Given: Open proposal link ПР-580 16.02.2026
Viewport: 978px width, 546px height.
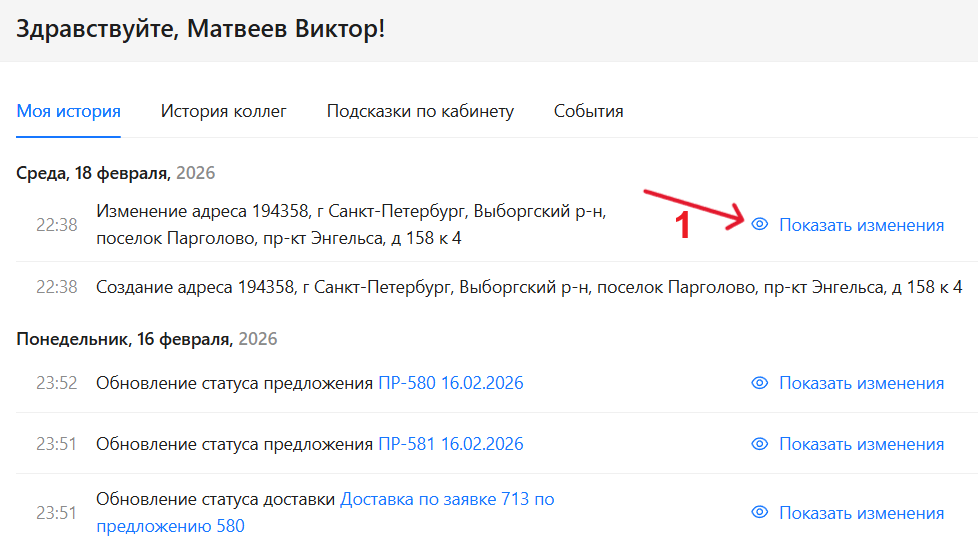Looking at the screenshot, I should point(450,383).
